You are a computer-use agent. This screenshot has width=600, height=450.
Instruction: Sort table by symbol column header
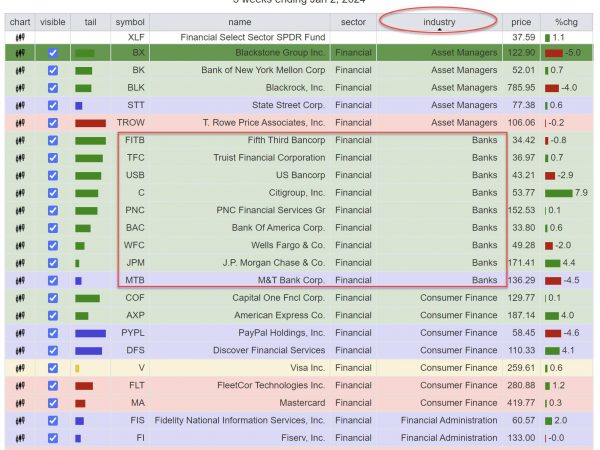coord(130,22)
